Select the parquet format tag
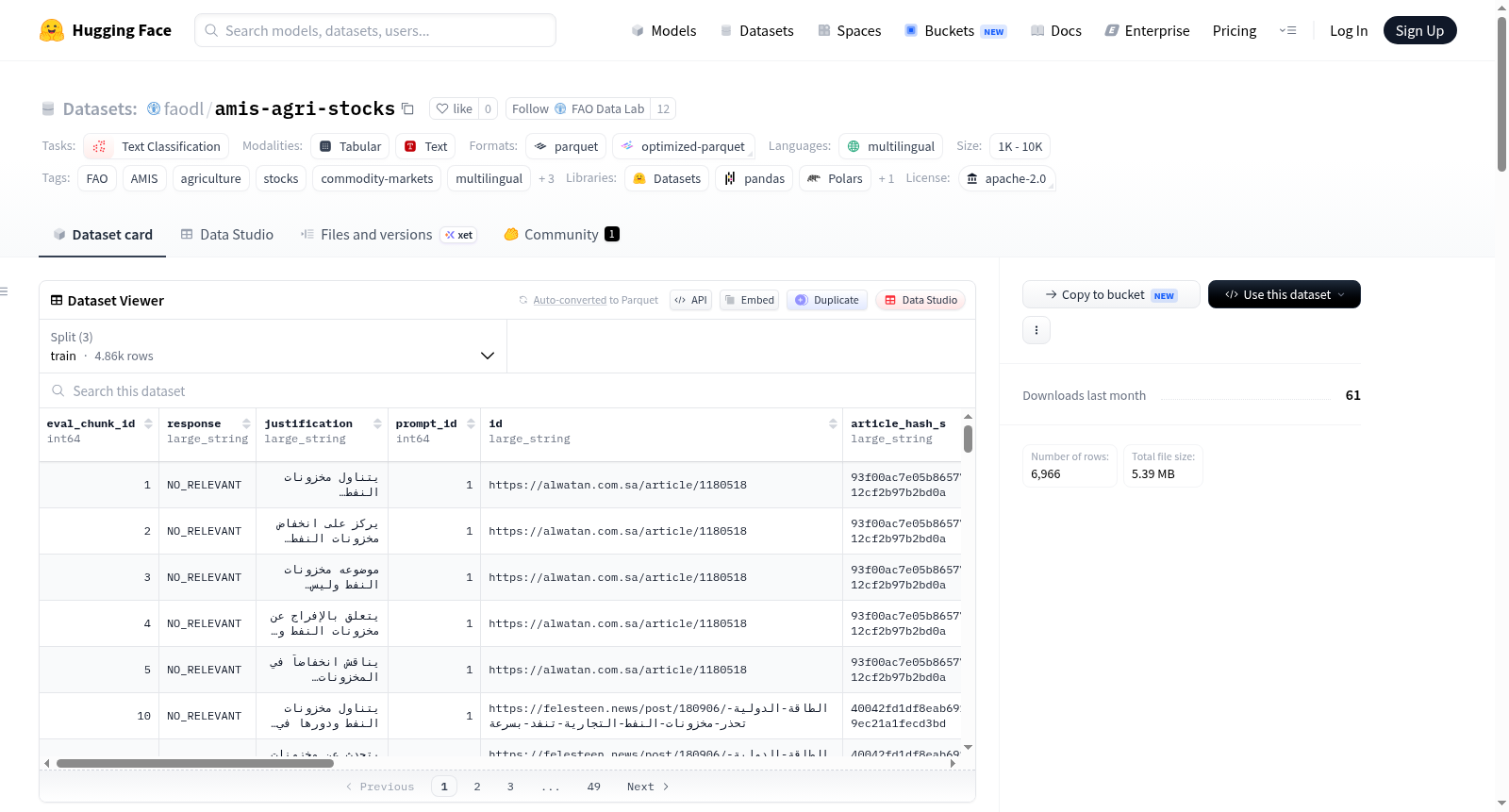Image resolution: width=1509 pixels, height=812 pixels. point(566,146)
